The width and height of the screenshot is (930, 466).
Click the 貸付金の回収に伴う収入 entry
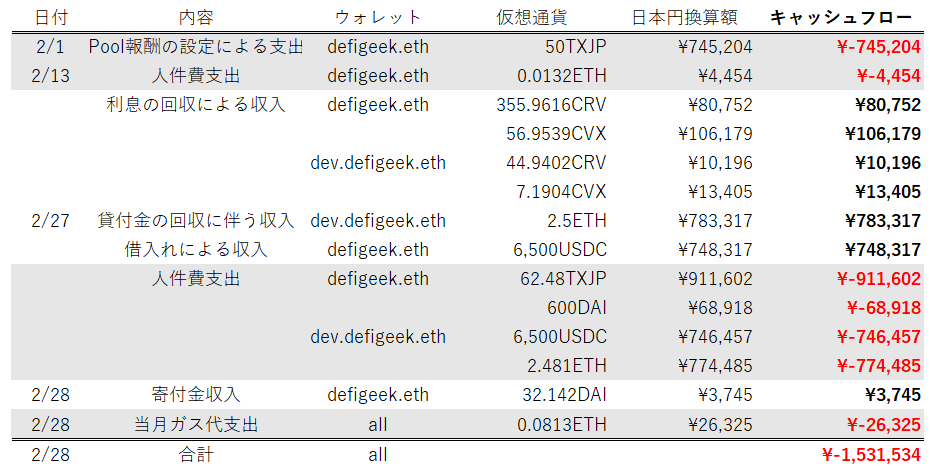(x=196, y=221)
